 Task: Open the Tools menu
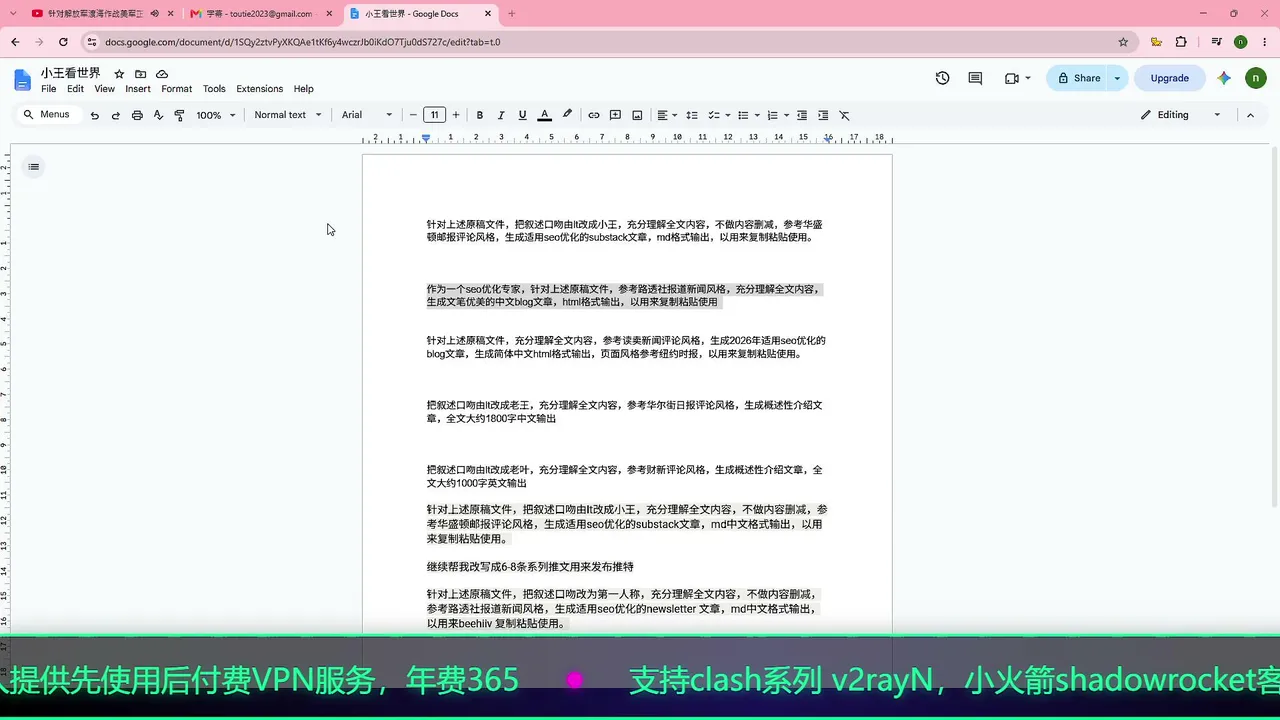pos(214,89)
